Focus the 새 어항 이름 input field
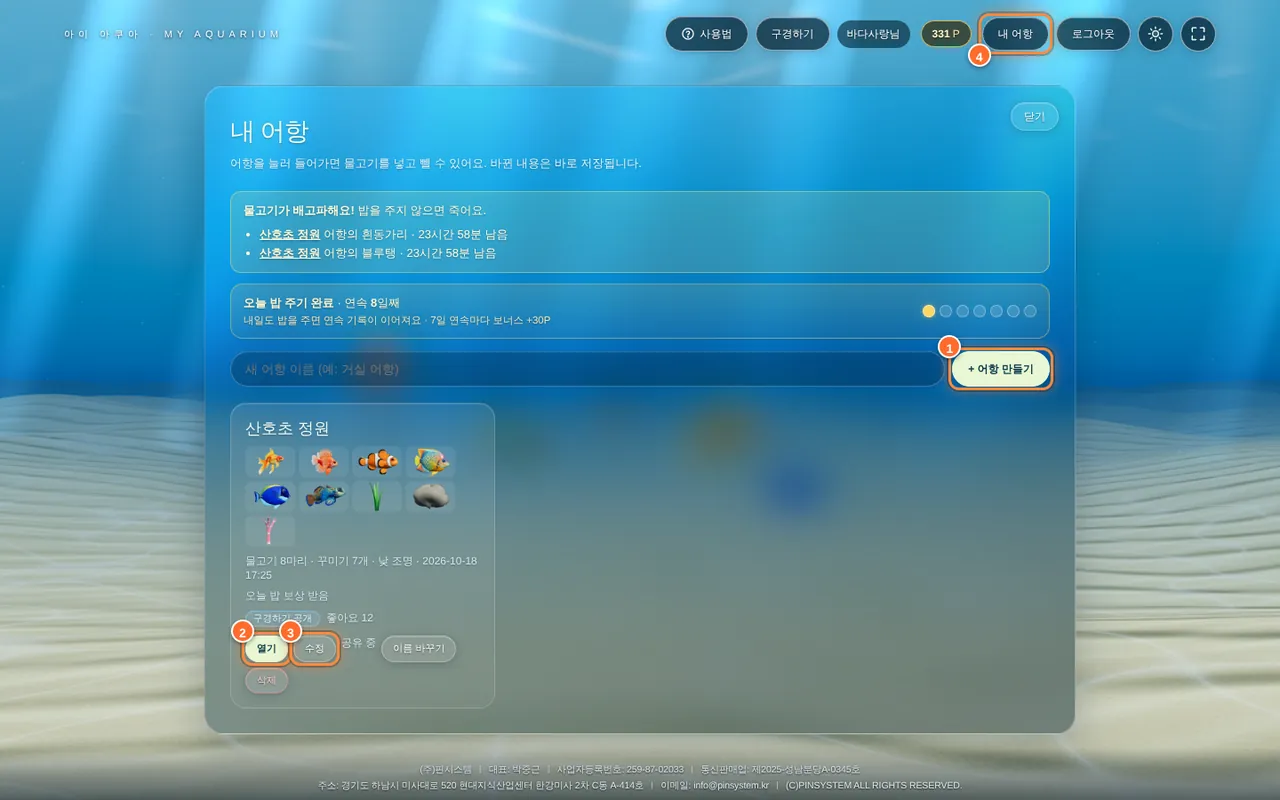The height and width of the screenshot is (800, 1280). [x=587, y=369]
